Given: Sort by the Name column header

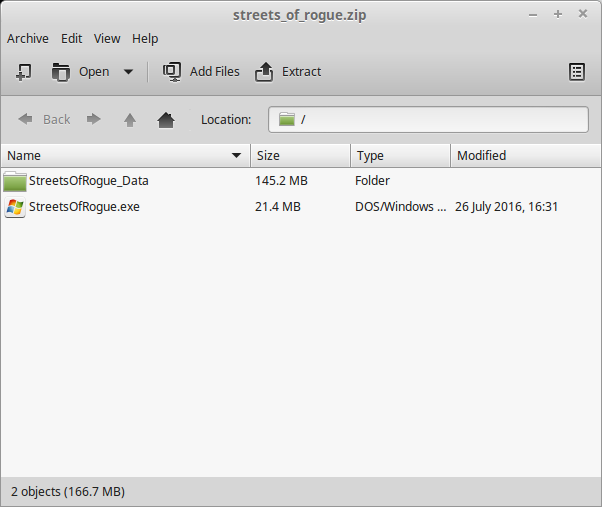Looking at the screenshot, I should coord(125,155).
